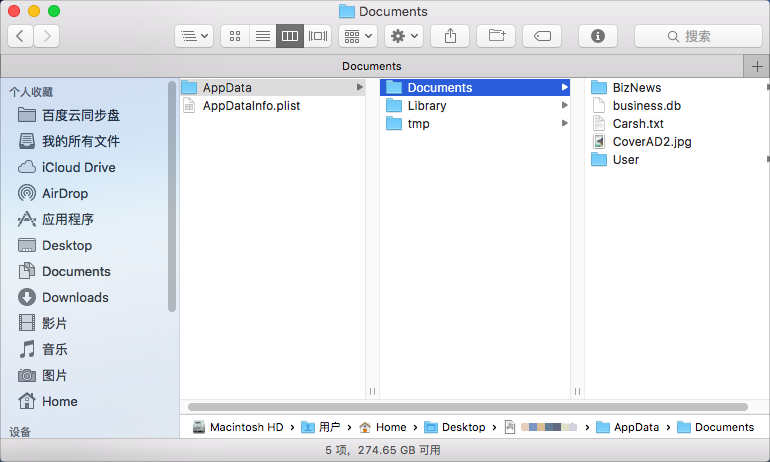Open 图片 in the sidebar
Image resolution: width=770 pixels, height=462 pixels.
(43, 376)
